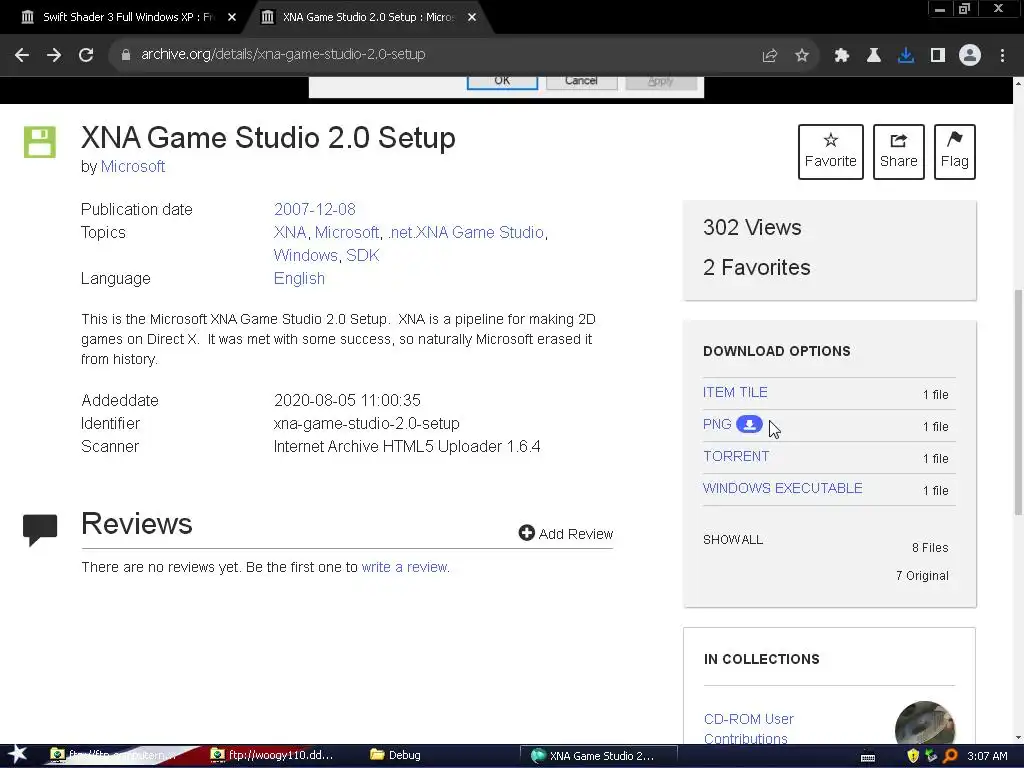Click the TORRENT download option
Viewport: 1024px width, 768px height.
coord(736,456)
